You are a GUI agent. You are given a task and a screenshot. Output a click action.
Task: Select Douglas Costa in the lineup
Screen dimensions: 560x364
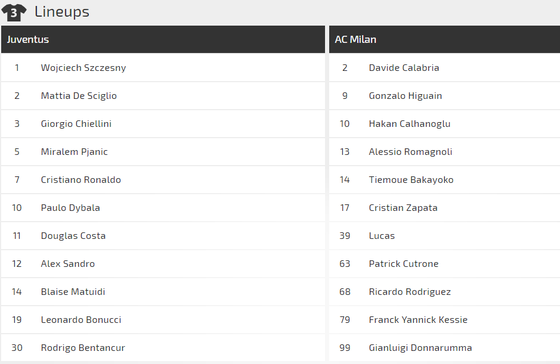[73, 236]
